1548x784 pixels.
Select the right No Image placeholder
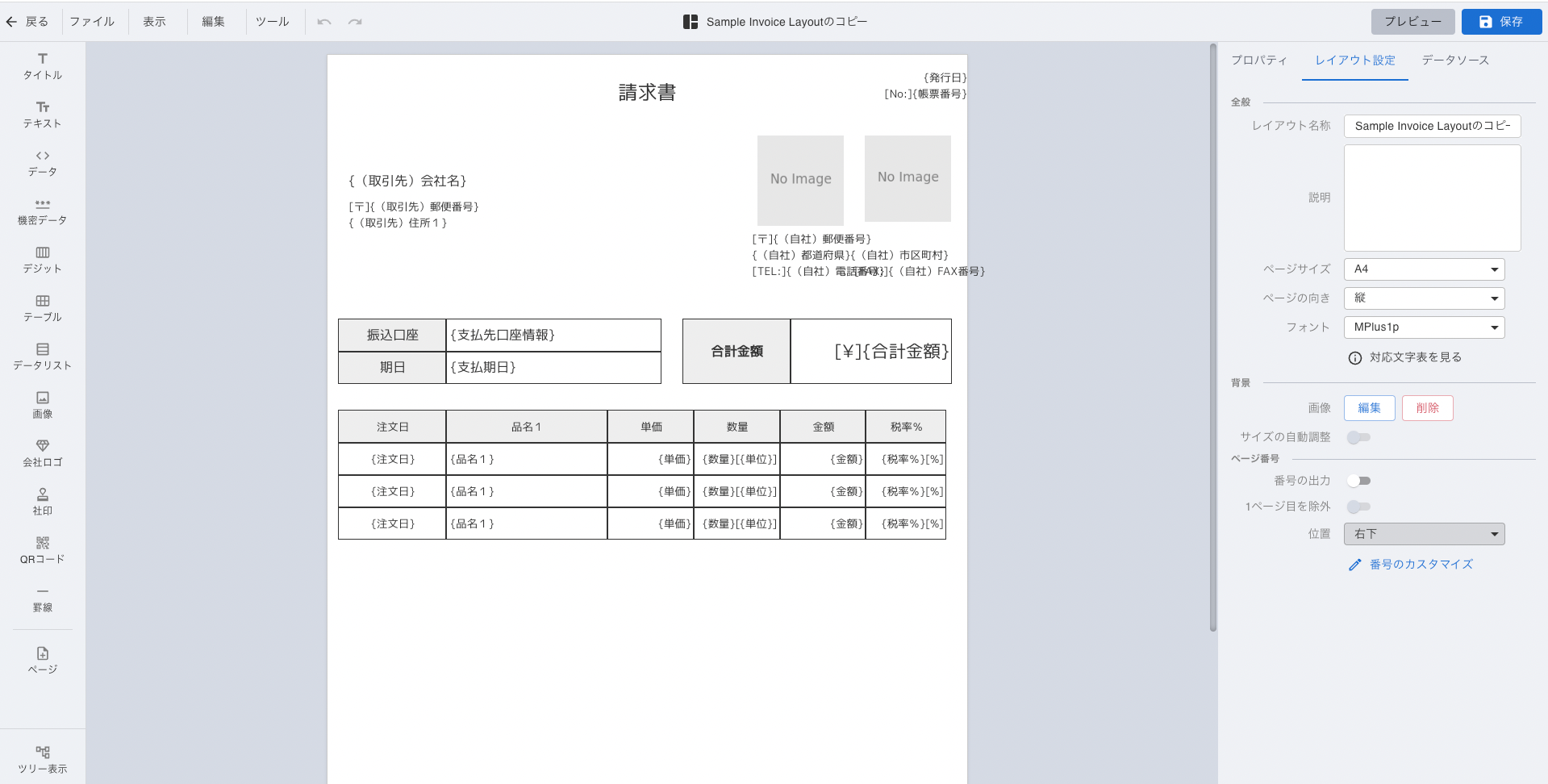908,177
